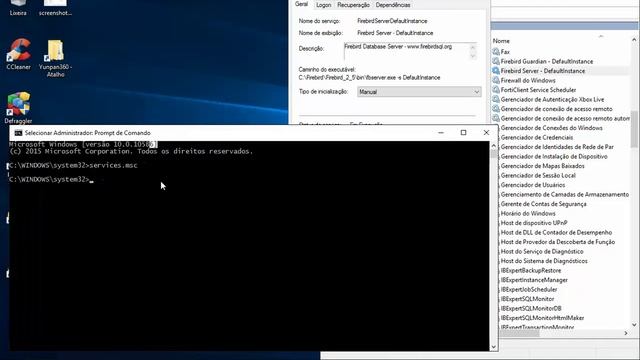Screen dimensions: 640x360
Task: Select Gerenciador de Autenticação Xbox Live
Action: pyautogui.click(x=552, y=100)
